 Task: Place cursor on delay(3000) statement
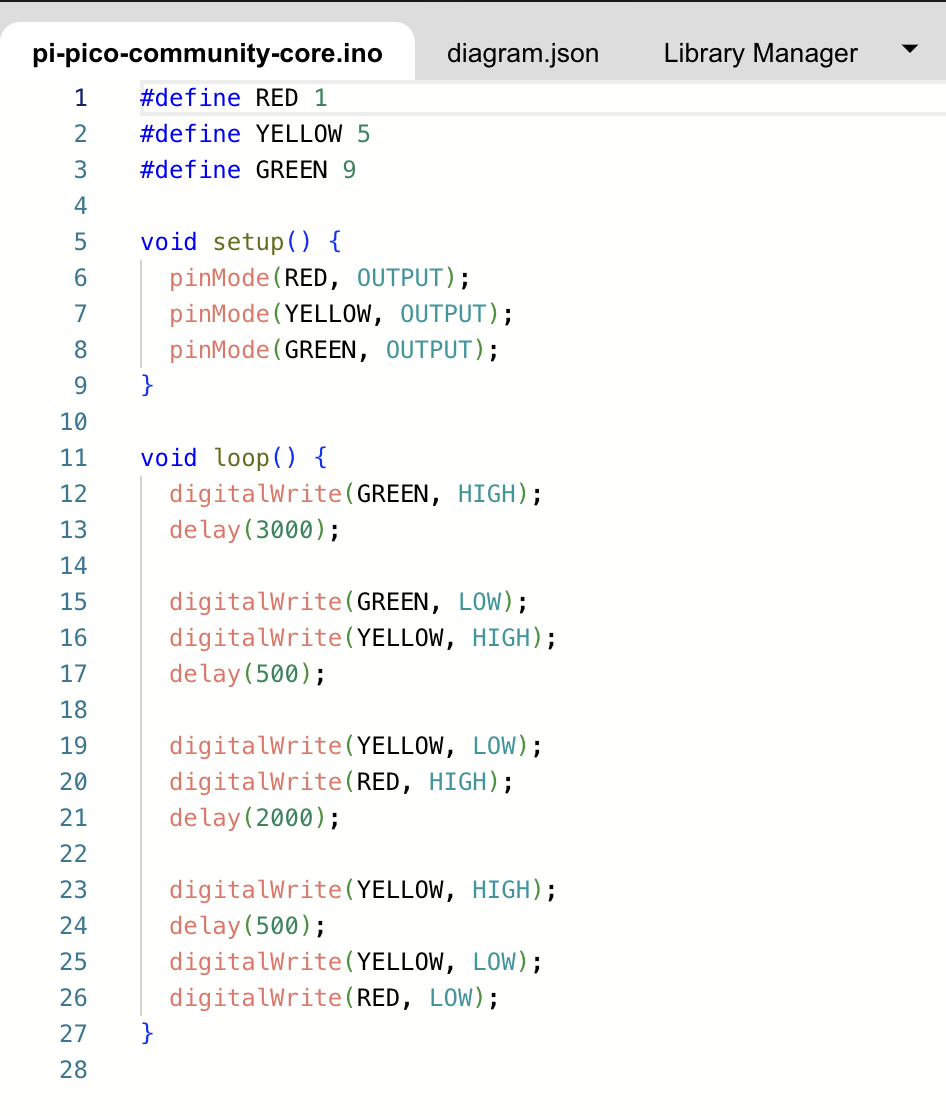254,530
